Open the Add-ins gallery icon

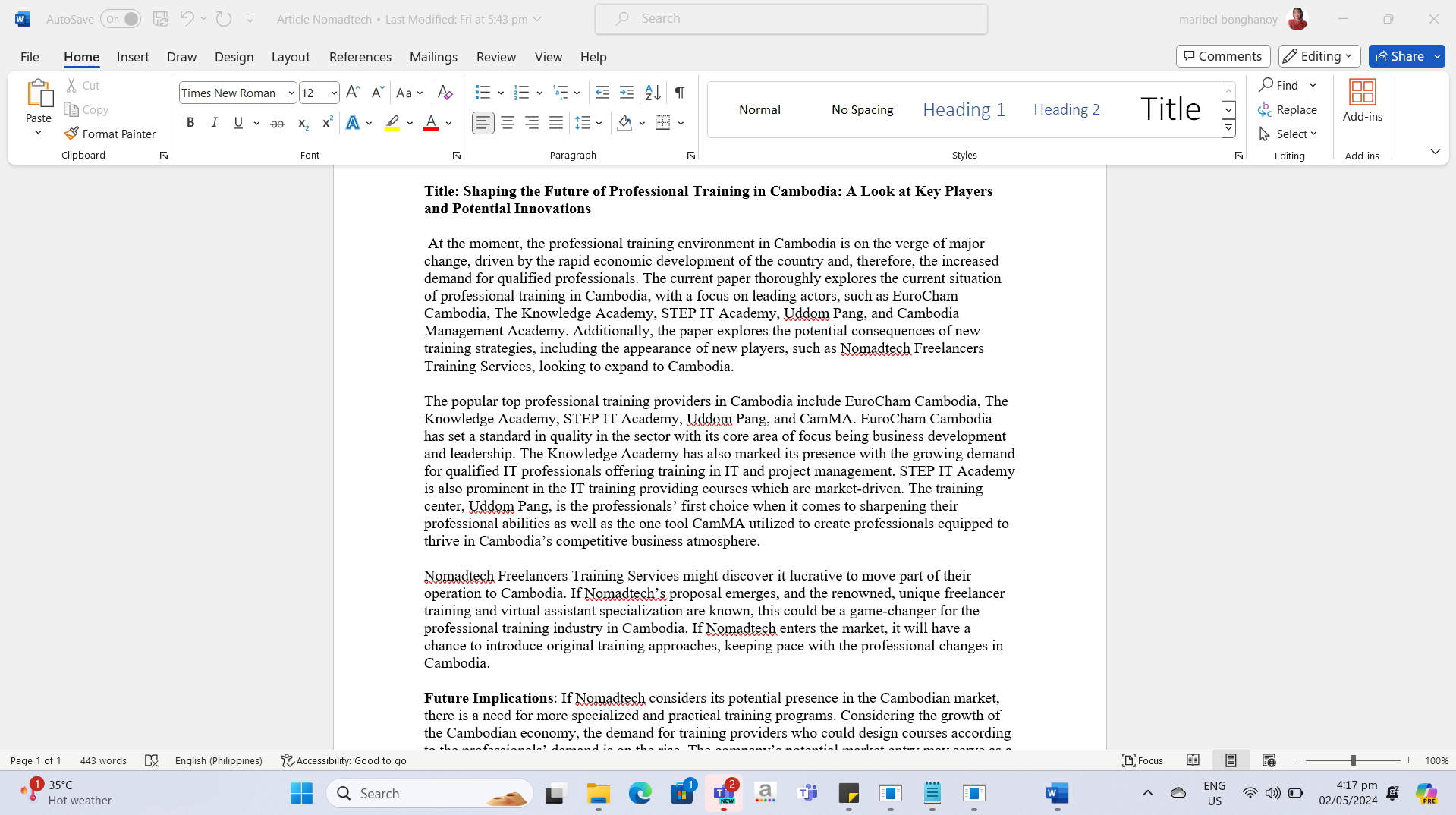1363,92
